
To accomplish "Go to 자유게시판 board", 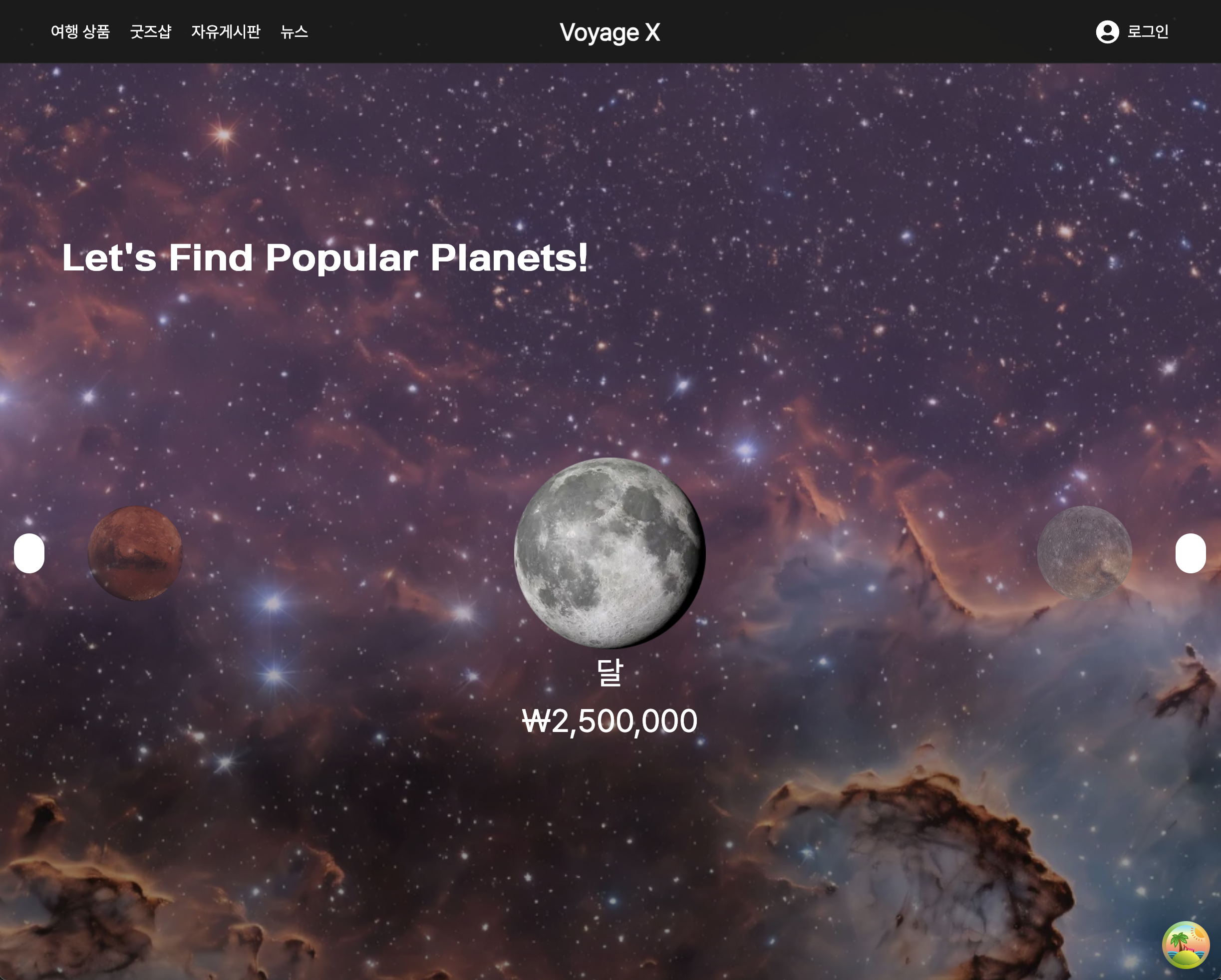I will coord(226,32).
